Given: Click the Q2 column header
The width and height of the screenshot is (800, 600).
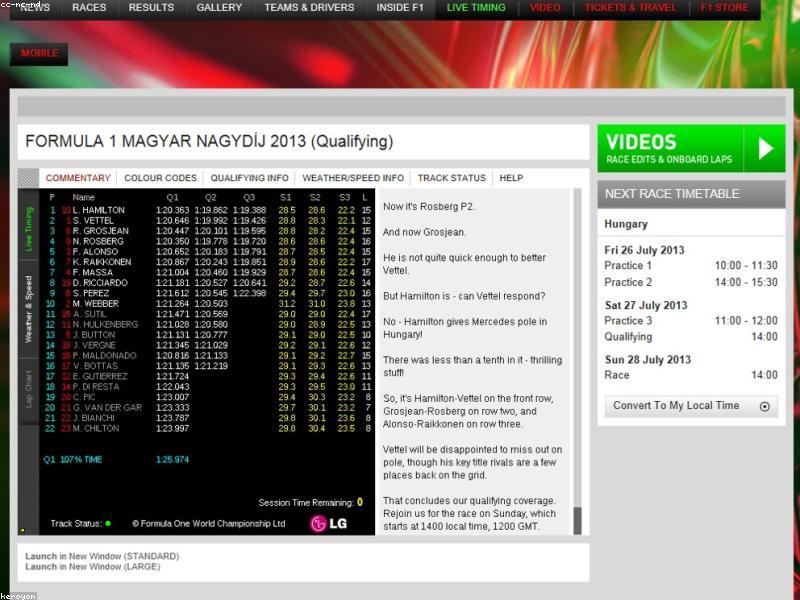Looking at the screenshot, I should [x=211, y=197].
